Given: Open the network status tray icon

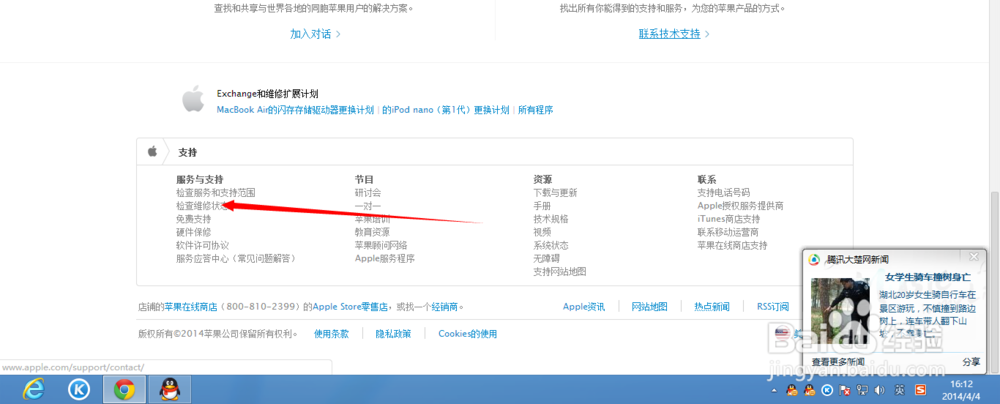Looking at the screenshot, I should pyautogui.click(x=862, y=390).
